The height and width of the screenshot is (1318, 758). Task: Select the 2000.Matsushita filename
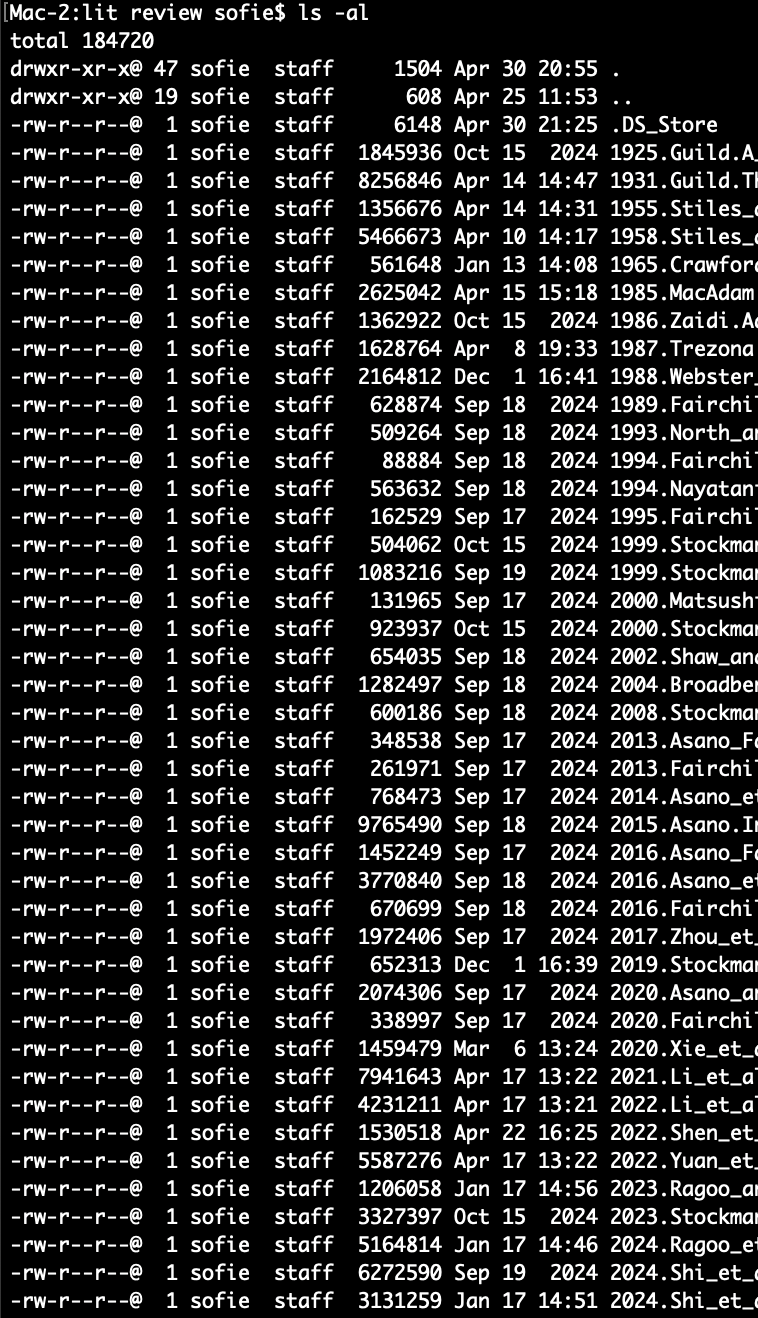pyautogui.click(x=684, y=601)
